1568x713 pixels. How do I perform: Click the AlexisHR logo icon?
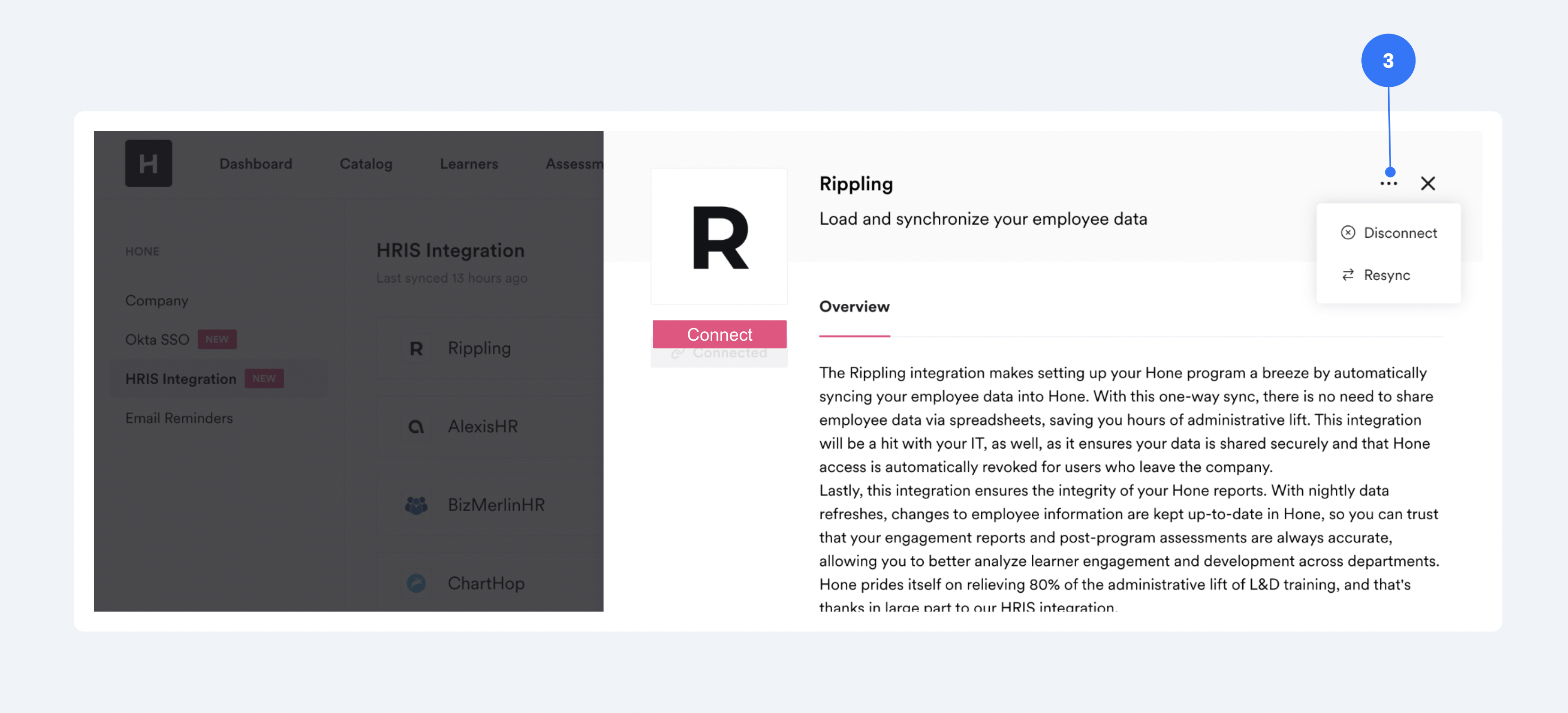[x=416, y=427]
